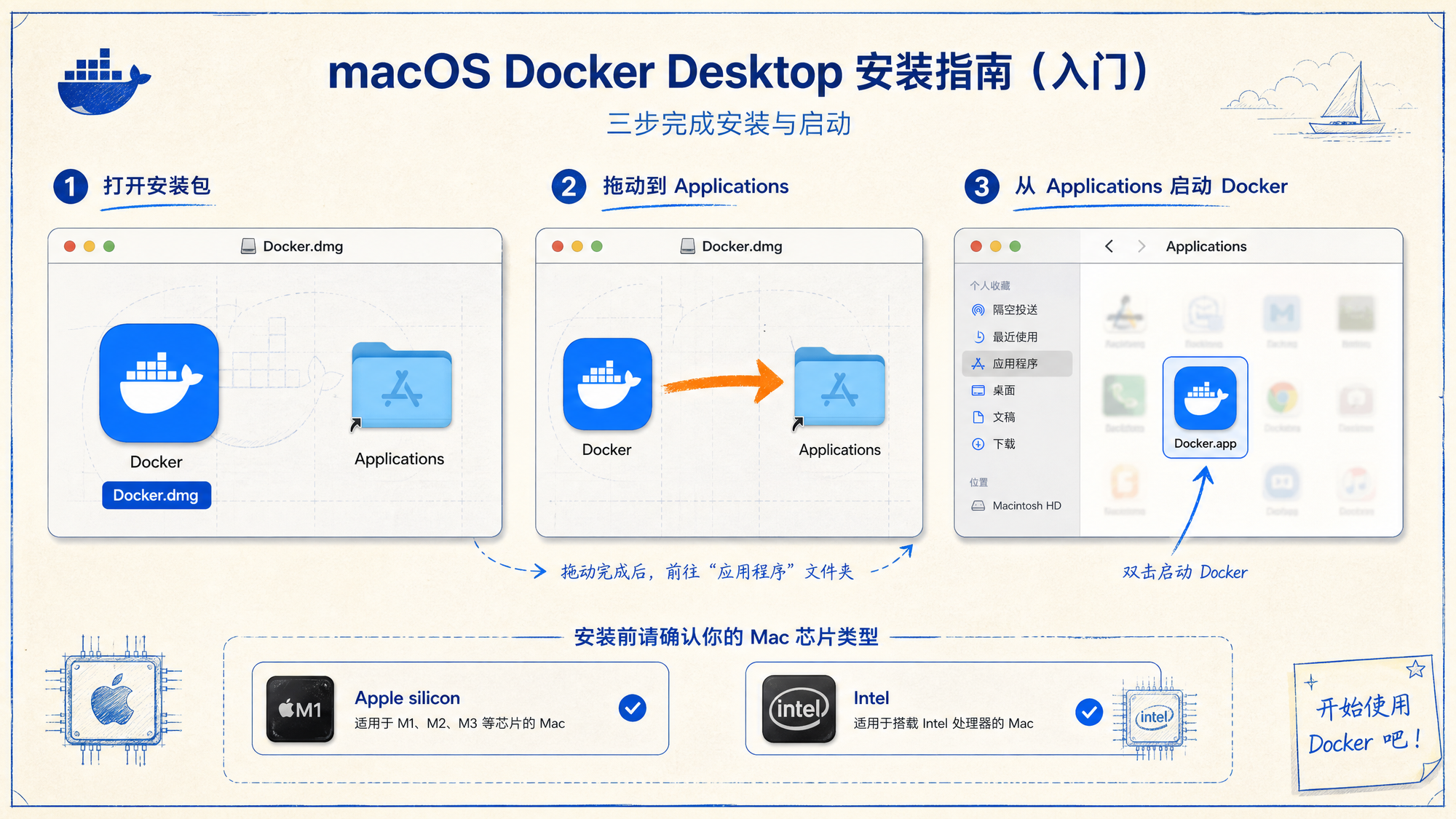Click the document icon beside 文稿

[x=978, y=417]
